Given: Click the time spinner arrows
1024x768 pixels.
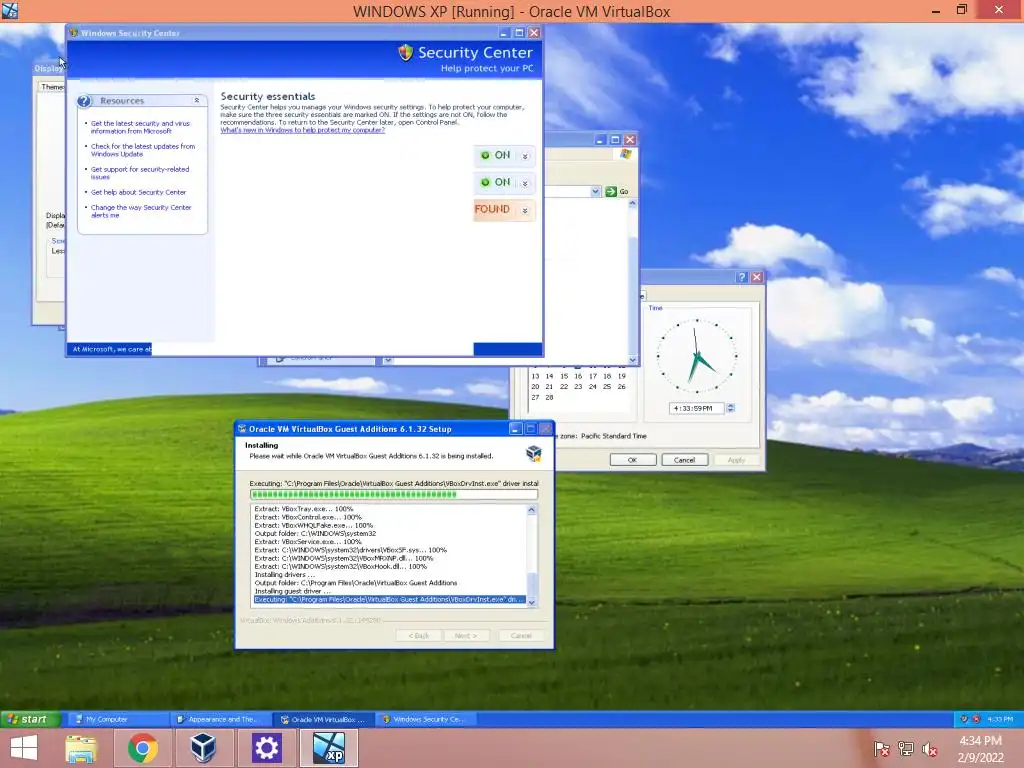Looking at the screenshot, I should pyautogui.click(x=731, y=408).
